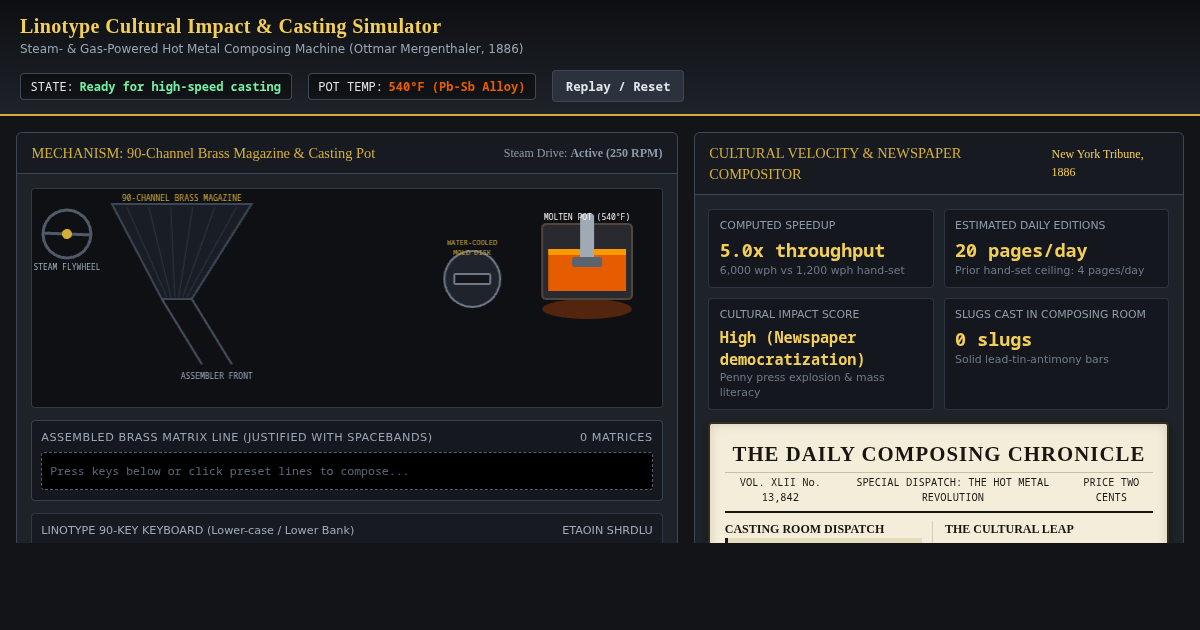Click the '0 slugs' counter
Viewport: 1200px width, 630px height.
pos(993,339)
